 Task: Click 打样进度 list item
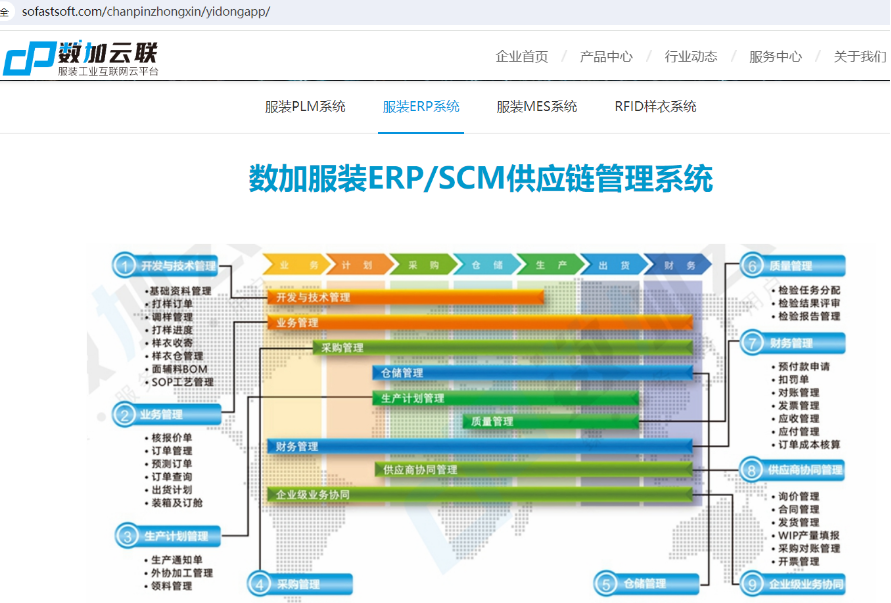170,330
